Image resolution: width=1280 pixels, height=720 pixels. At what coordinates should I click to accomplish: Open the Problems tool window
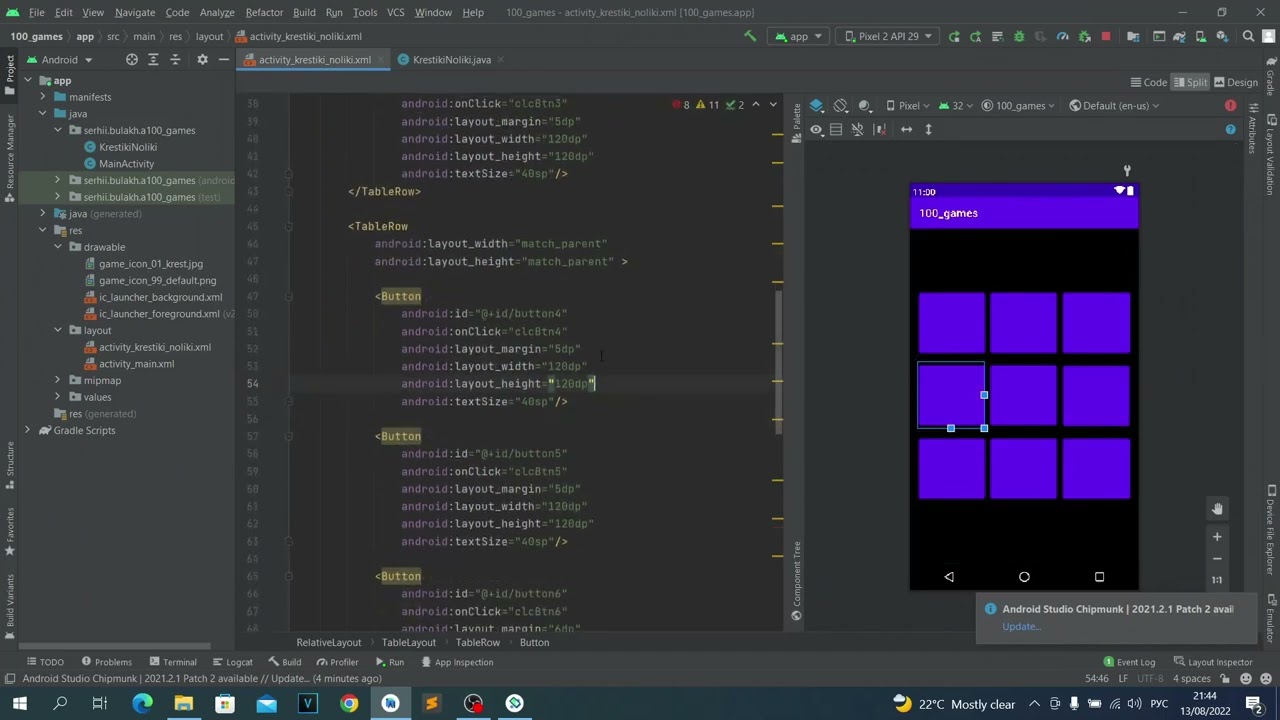[x=106, y=662]
